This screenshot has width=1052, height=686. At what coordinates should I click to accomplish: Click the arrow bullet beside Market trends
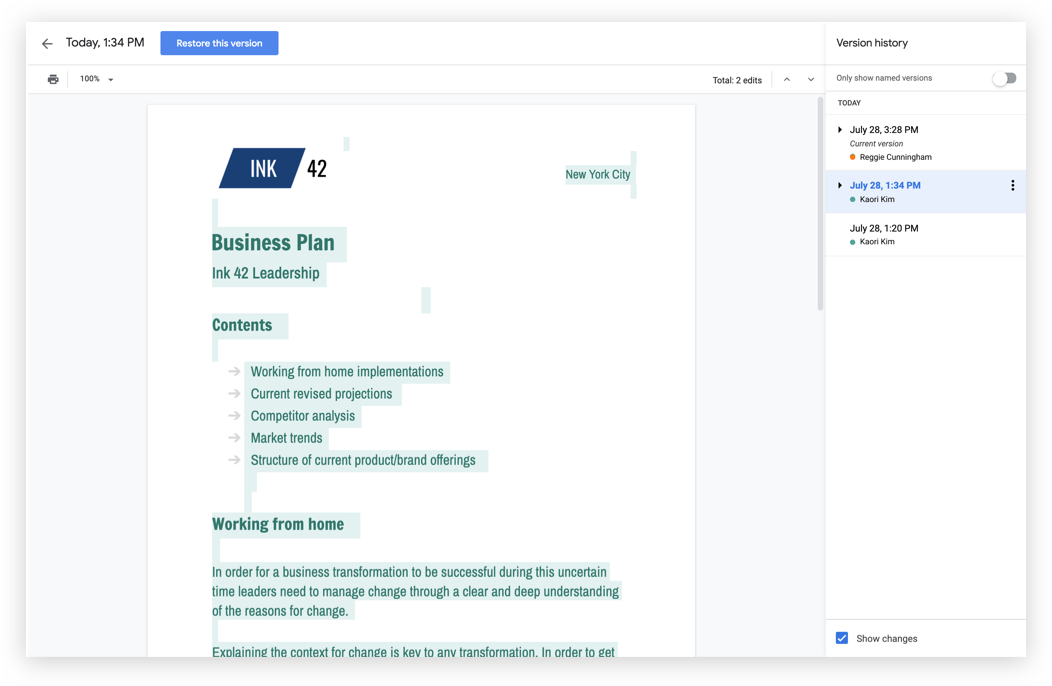tap(233, 438)
